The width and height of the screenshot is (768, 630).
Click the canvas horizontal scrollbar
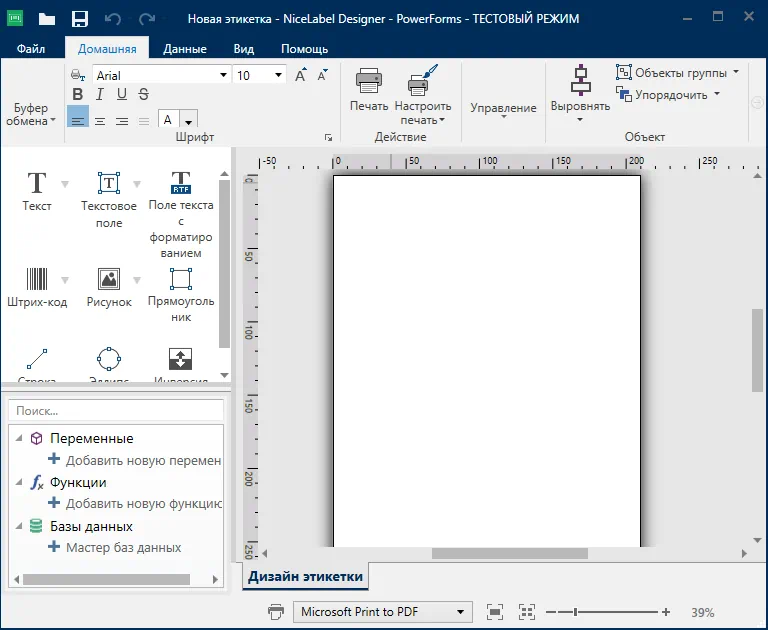point(510,554)
